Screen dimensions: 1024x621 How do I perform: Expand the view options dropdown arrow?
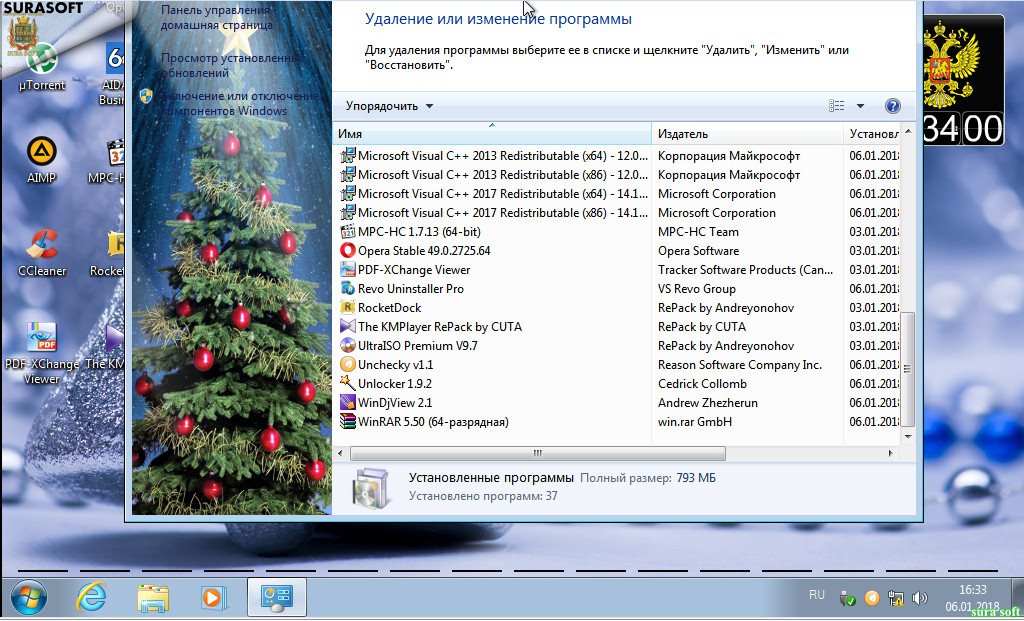(860, 106)
